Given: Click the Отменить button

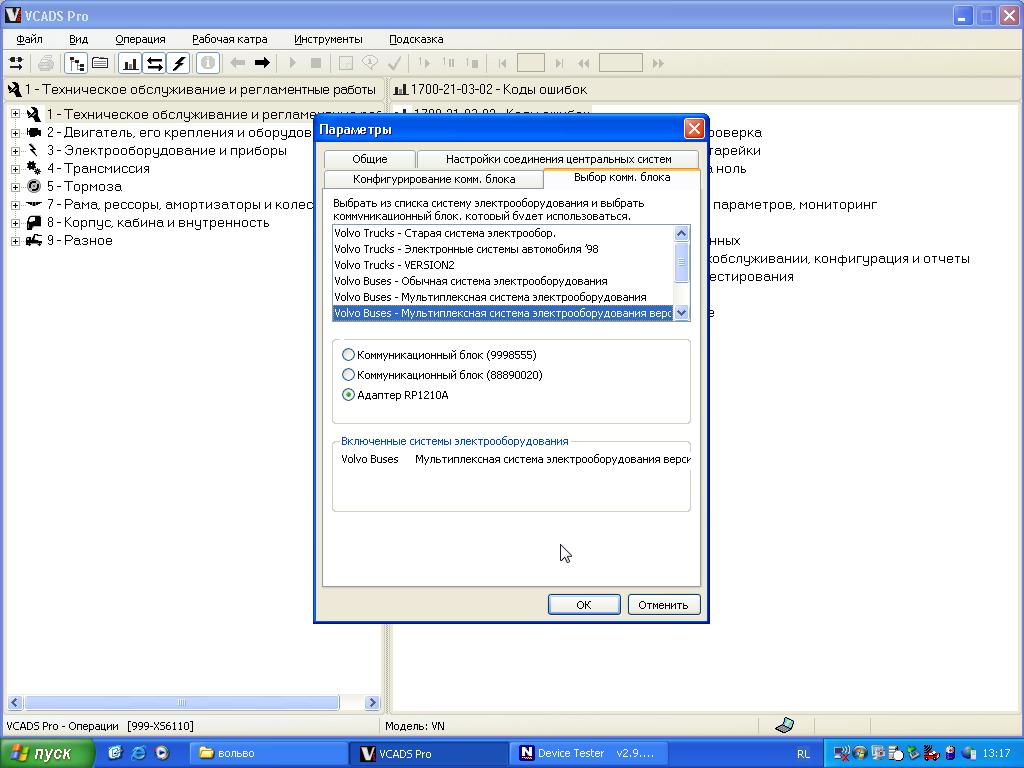Looking at the screenshot, I should click(x=664, y=605).
